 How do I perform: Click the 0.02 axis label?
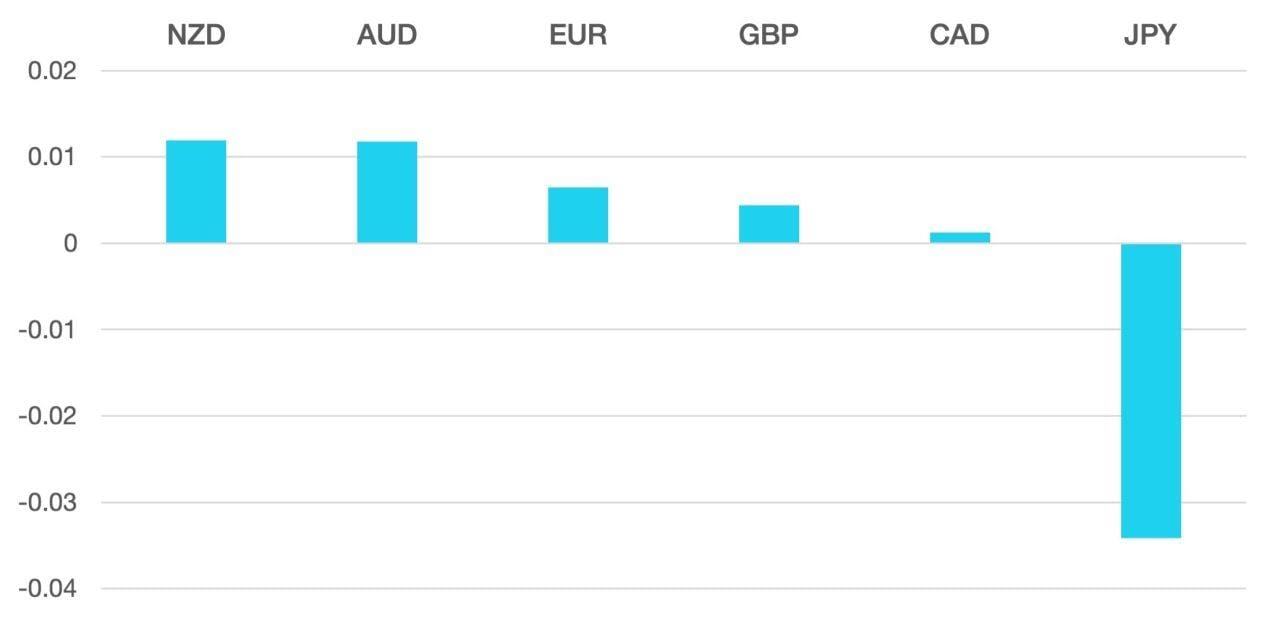(x=50, y=71)
